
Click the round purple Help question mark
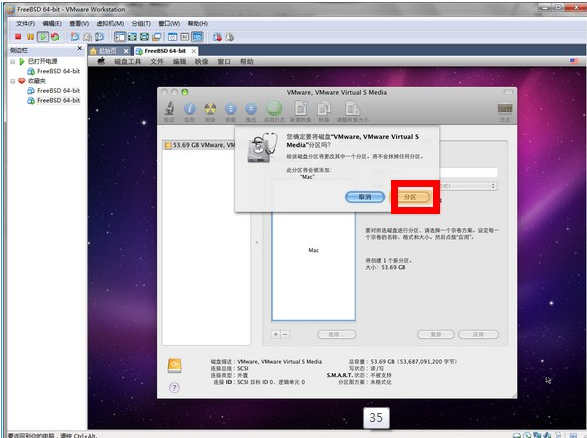174,387
